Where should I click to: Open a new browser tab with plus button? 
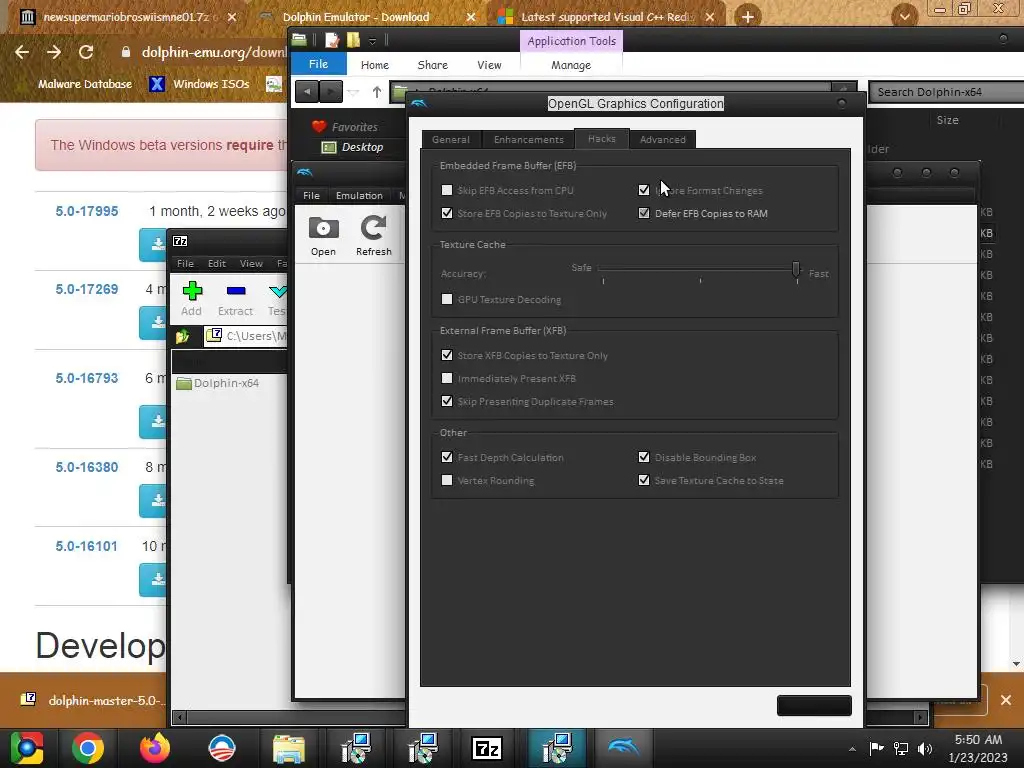748,17
